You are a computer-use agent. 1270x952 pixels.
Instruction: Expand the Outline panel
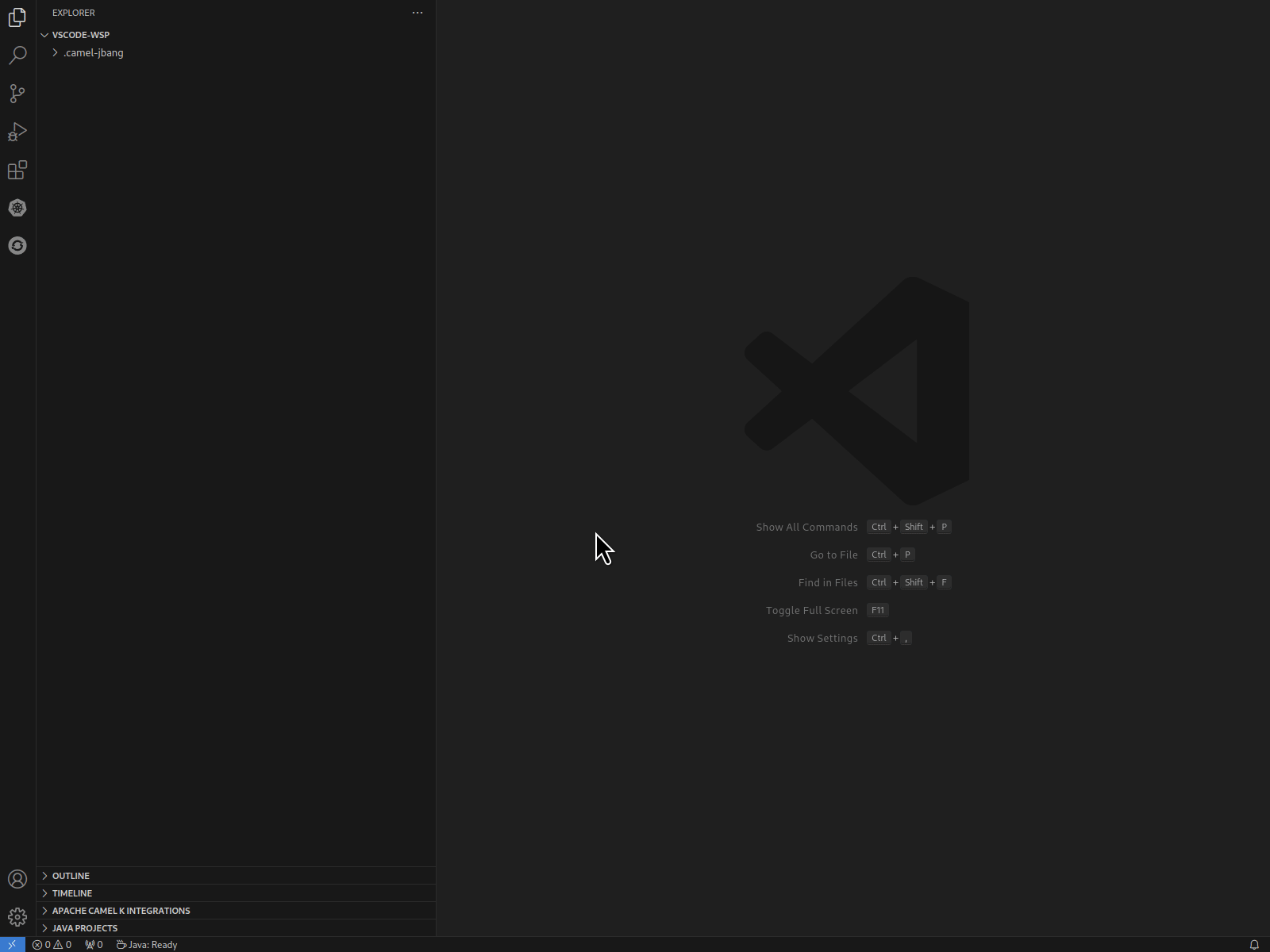[x=71, y=876]
